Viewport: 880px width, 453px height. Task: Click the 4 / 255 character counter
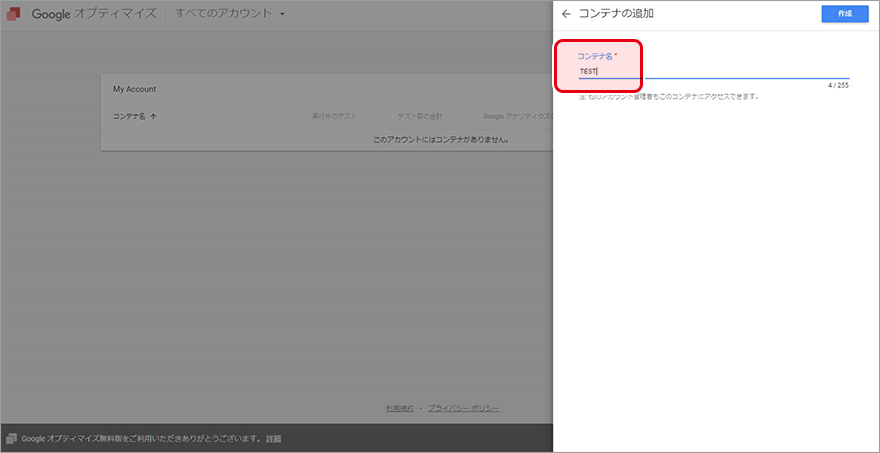[838, 86]
